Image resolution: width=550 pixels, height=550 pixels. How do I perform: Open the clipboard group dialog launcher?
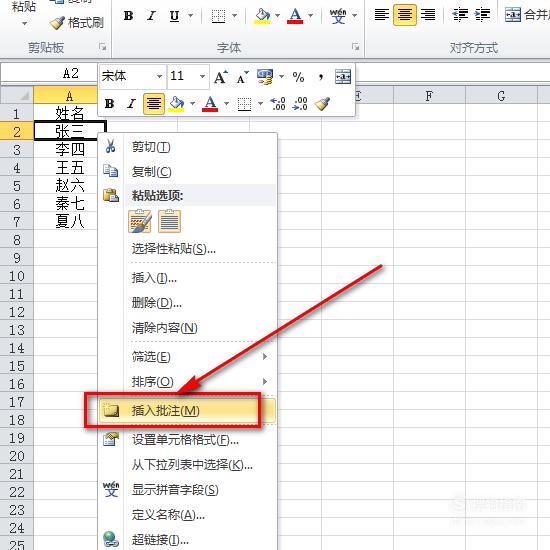click(x=102, y=47)
